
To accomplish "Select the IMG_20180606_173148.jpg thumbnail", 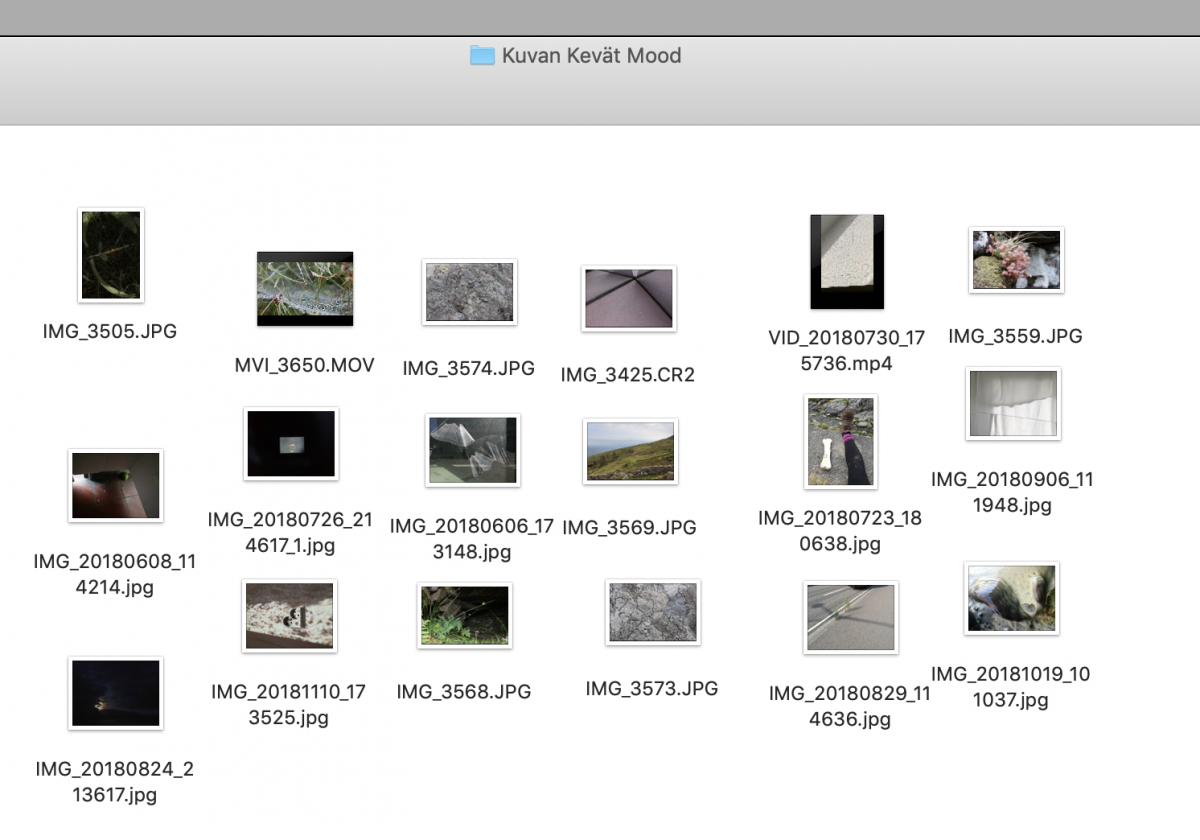I will click(472, 450).
